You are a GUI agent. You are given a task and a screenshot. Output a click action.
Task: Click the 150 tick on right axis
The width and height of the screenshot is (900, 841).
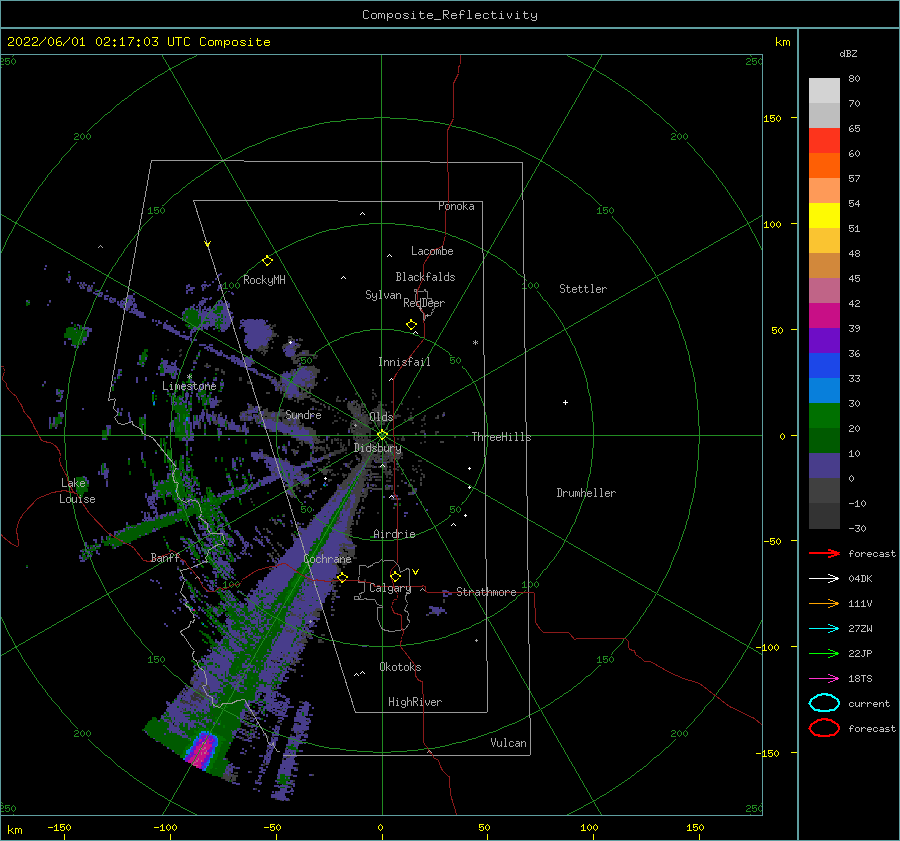pos(772,118)
